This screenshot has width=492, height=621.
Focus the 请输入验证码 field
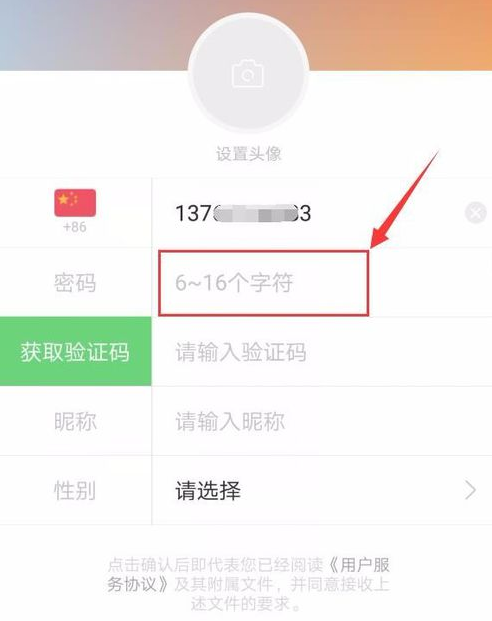point(322,352)
